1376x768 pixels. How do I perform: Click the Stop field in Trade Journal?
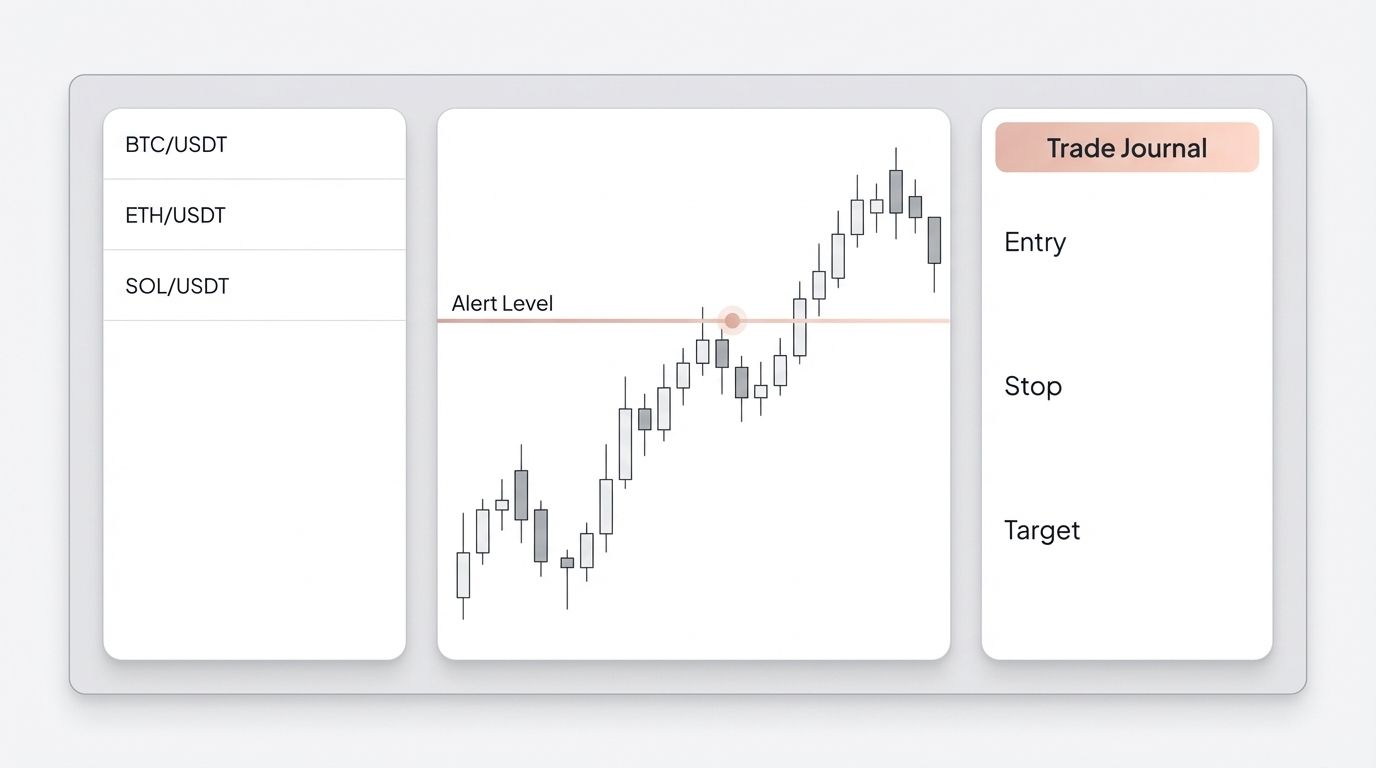(x=1033, y=387)
